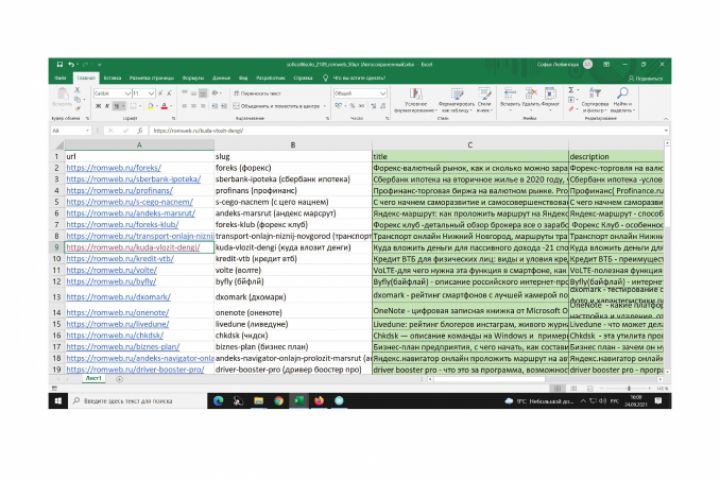Switch to the Вставка tab

click(x=112, y=78)
